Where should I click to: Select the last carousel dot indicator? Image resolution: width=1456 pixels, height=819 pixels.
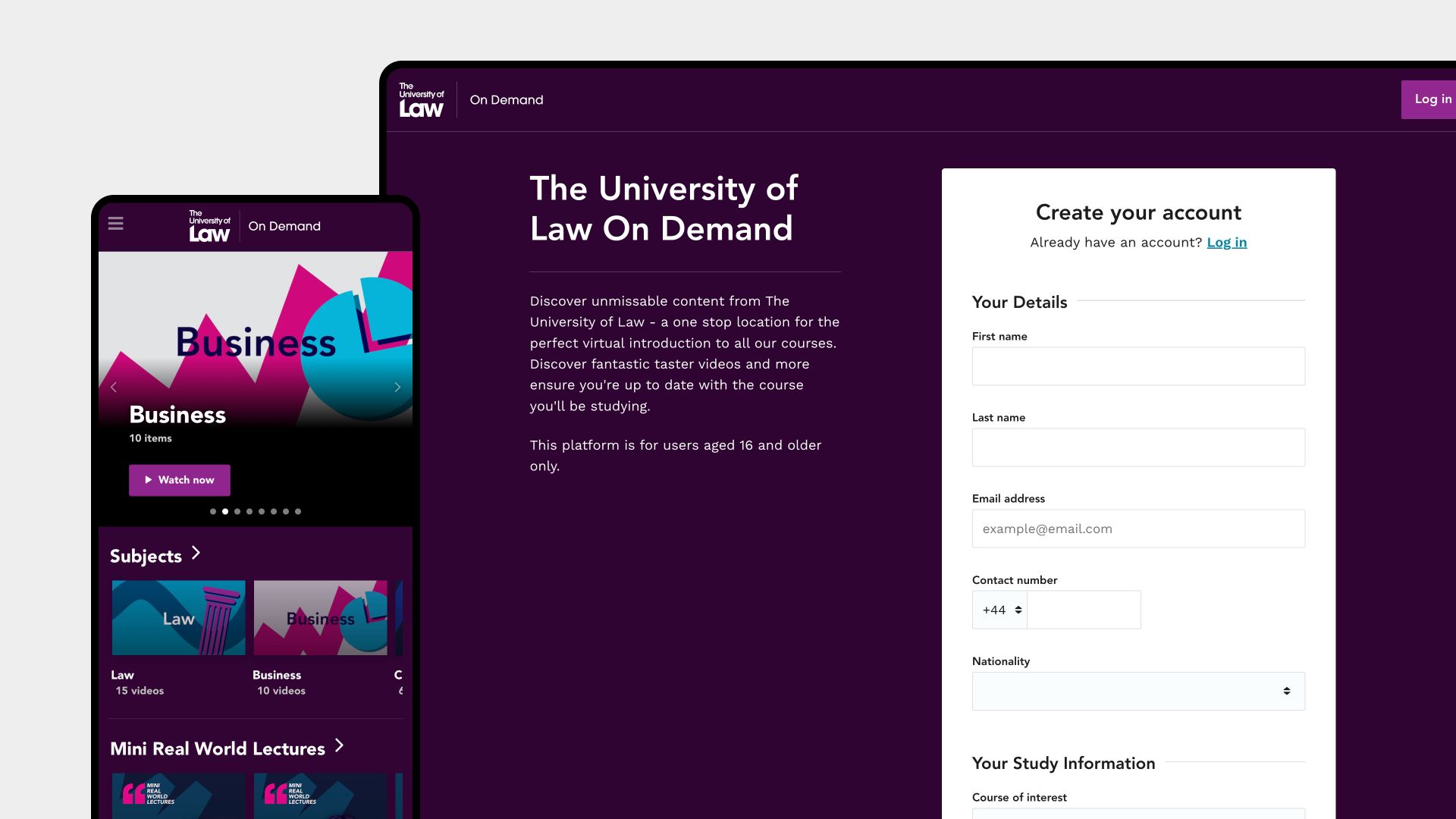coord(298,512)
